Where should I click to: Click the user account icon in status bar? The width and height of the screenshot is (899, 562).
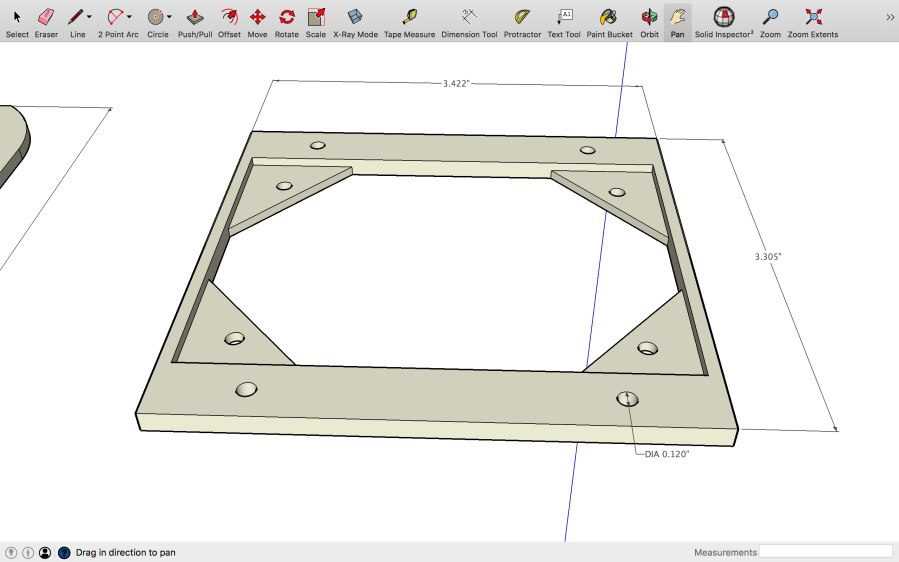pos(45,552)
